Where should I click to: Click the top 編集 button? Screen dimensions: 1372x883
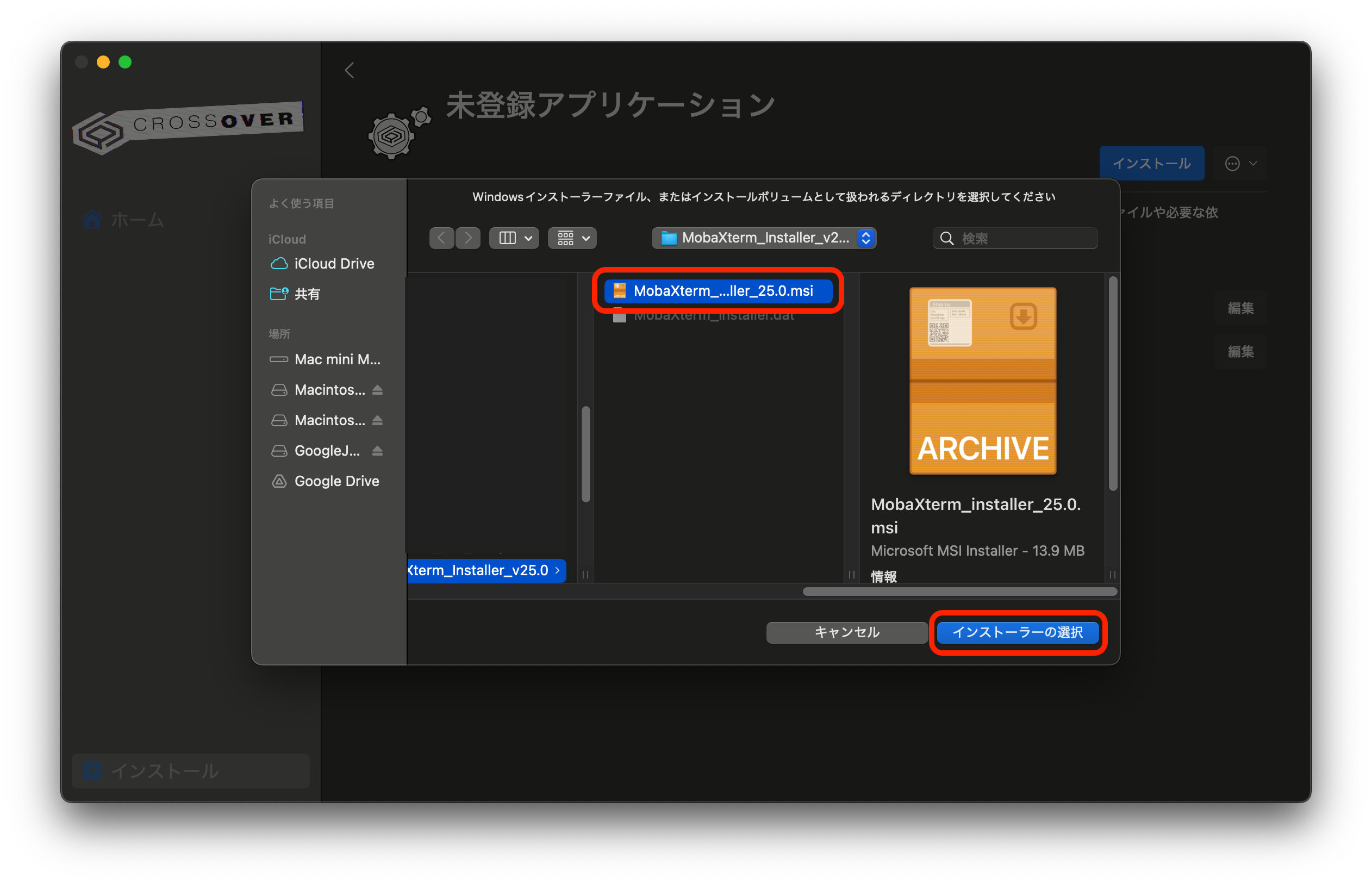(x=1240, y=308)
